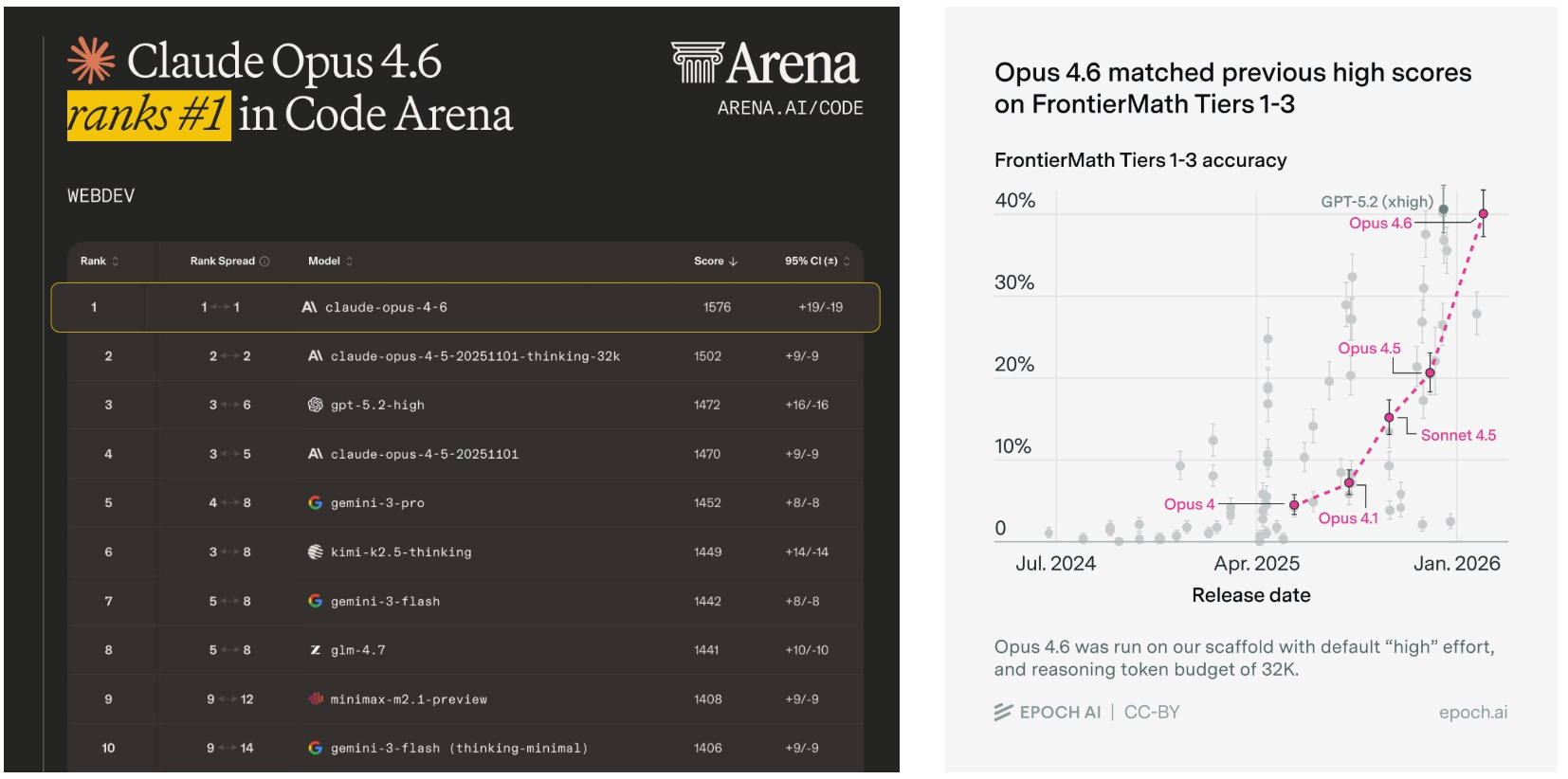
Task: Click the Google icon beside gemini-3-pro
Action: pyautogui.click(x=315, y=502)
